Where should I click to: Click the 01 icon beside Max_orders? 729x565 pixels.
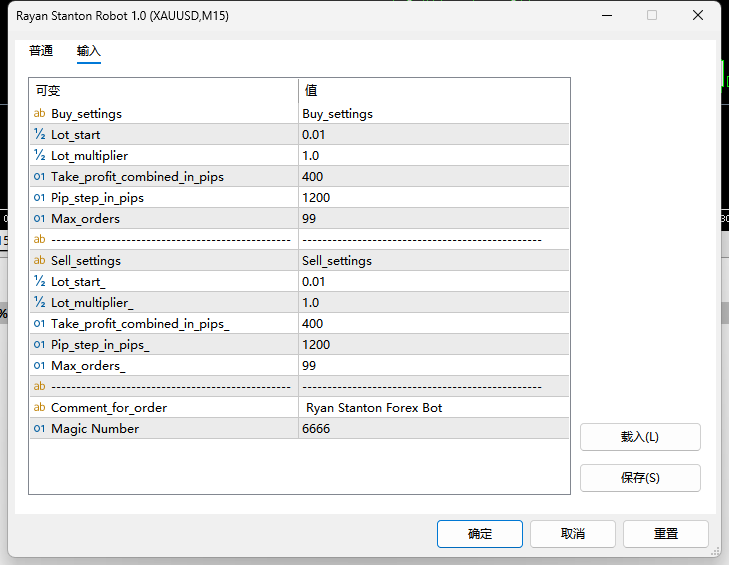pos(40,219)
